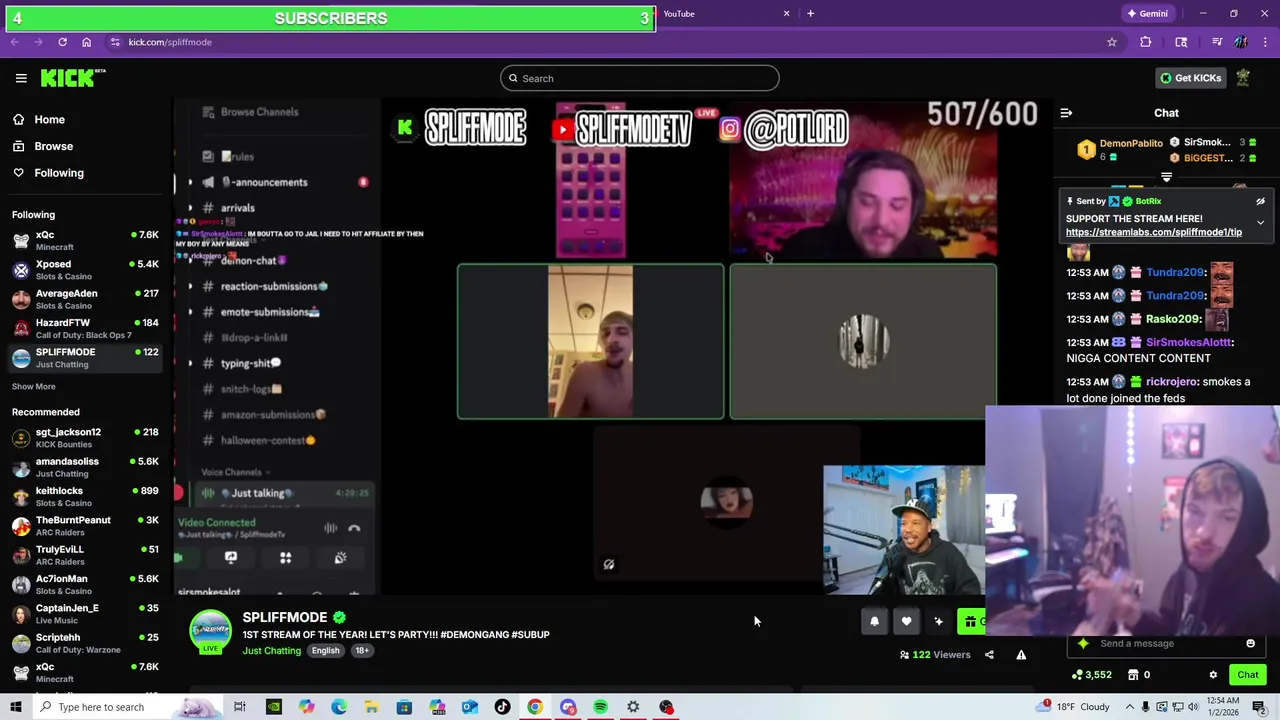Screen dimensions: 1280x720
Task: Open Chrome three-dot menu
Action: point(1265,42)
